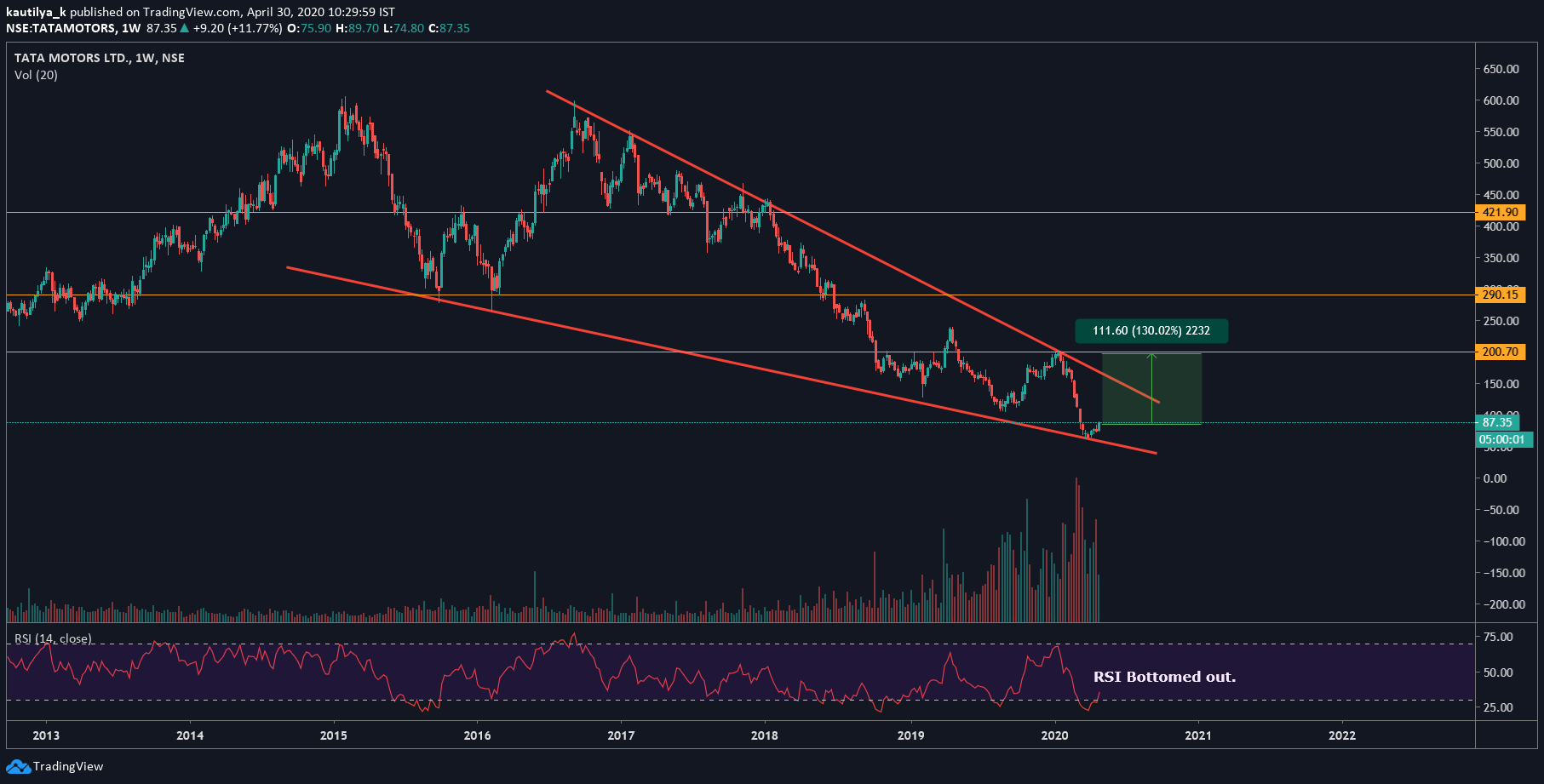Click the Vol (20) indicator label
The width and height of the screenshot is (1544, 784).
tap(36, 75)
